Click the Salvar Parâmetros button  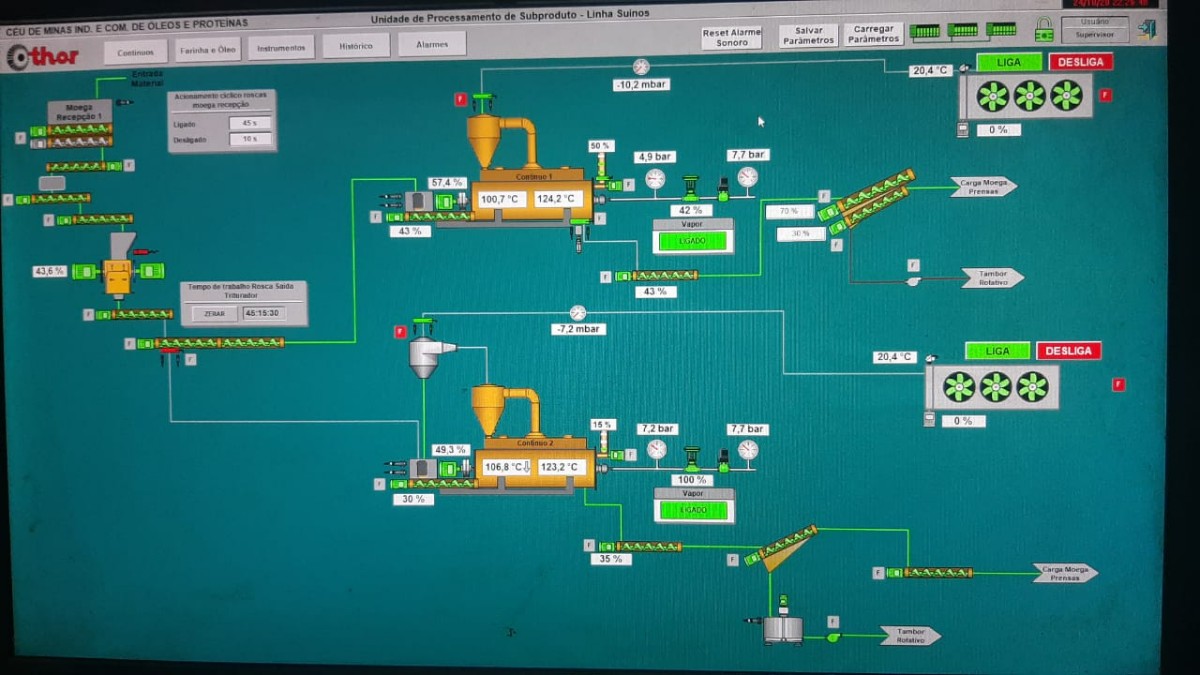(x=808, y=36)
